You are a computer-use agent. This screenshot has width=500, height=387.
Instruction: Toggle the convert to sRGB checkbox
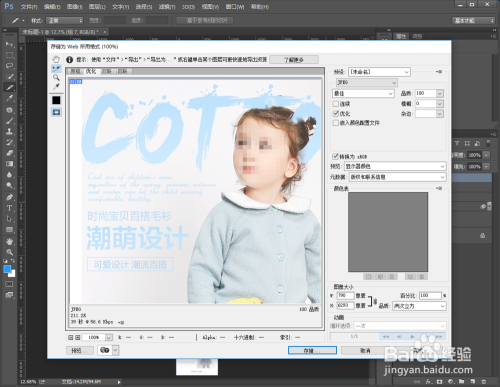336,156
